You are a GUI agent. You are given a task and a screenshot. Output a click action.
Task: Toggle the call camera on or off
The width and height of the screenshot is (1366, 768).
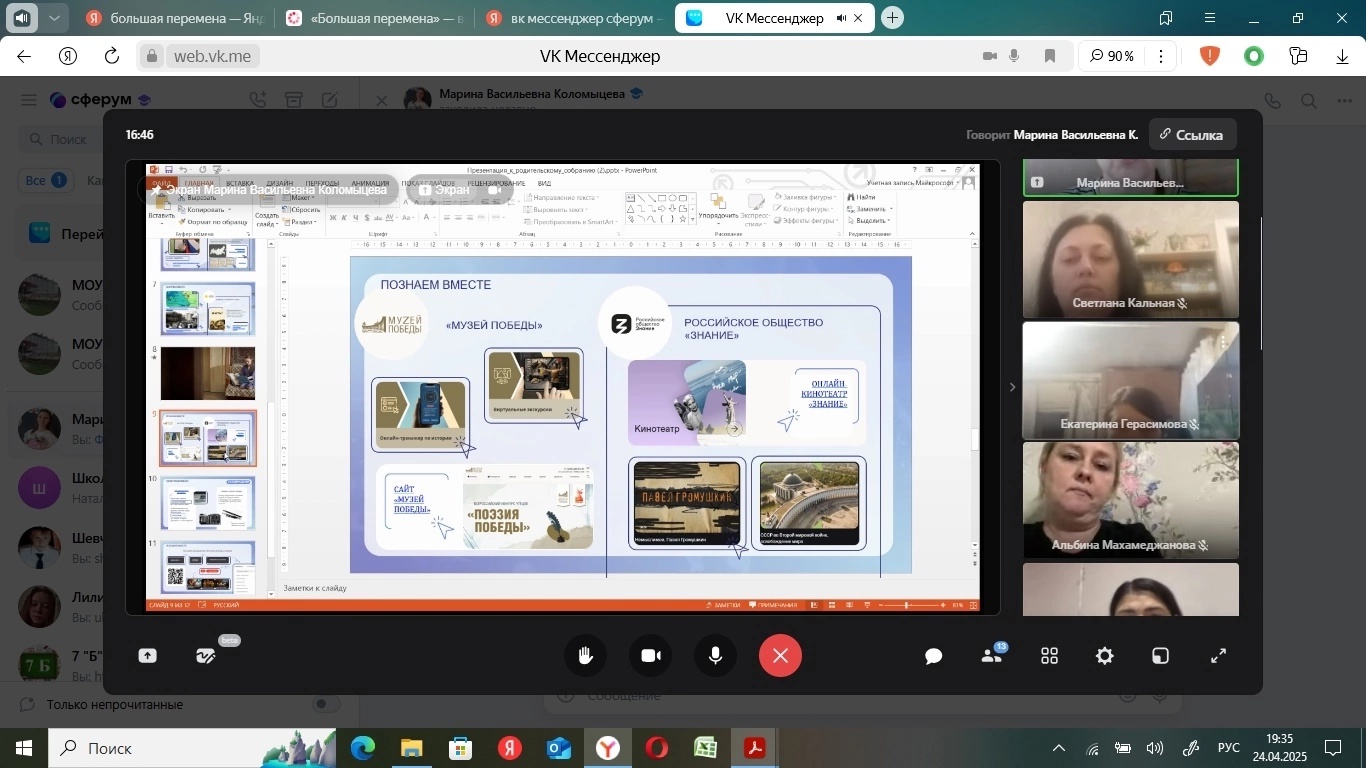pyautogui.click(x=651, y=656)
